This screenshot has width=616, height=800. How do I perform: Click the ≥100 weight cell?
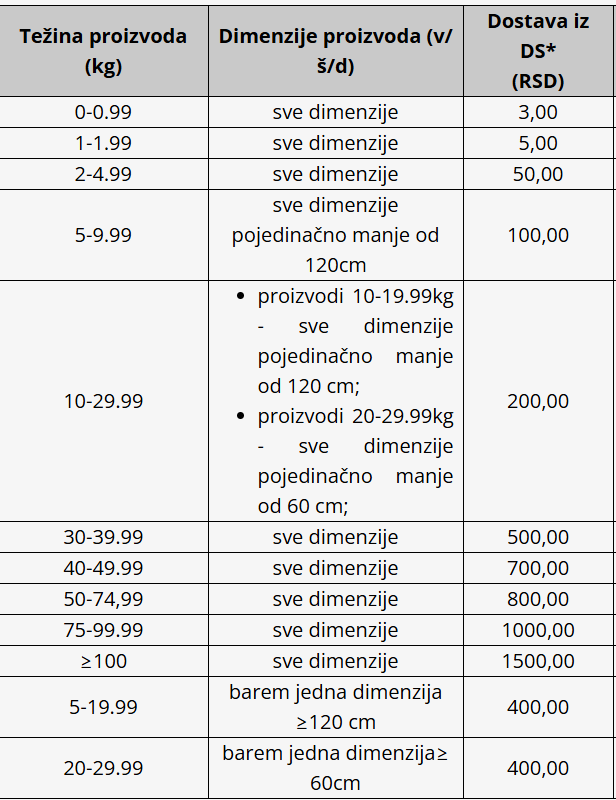click(x=104, y=661)
